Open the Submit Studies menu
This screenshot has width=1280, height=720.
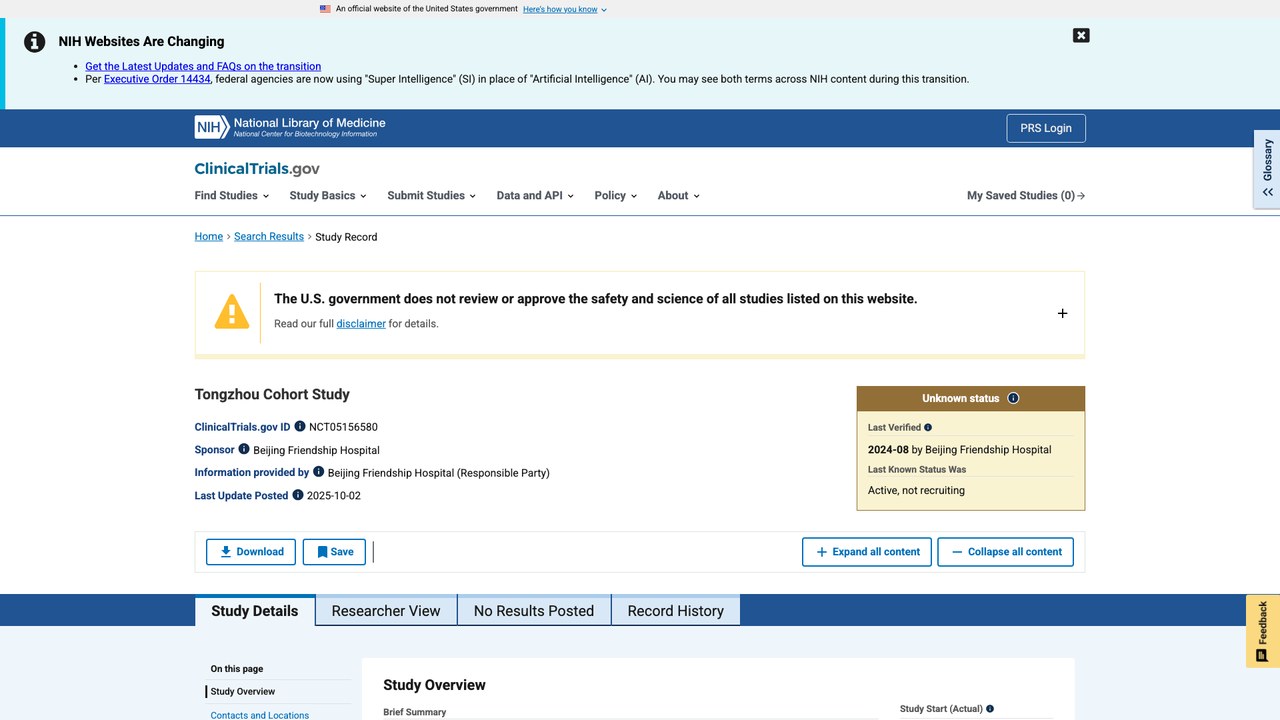(x=432, y=196)
